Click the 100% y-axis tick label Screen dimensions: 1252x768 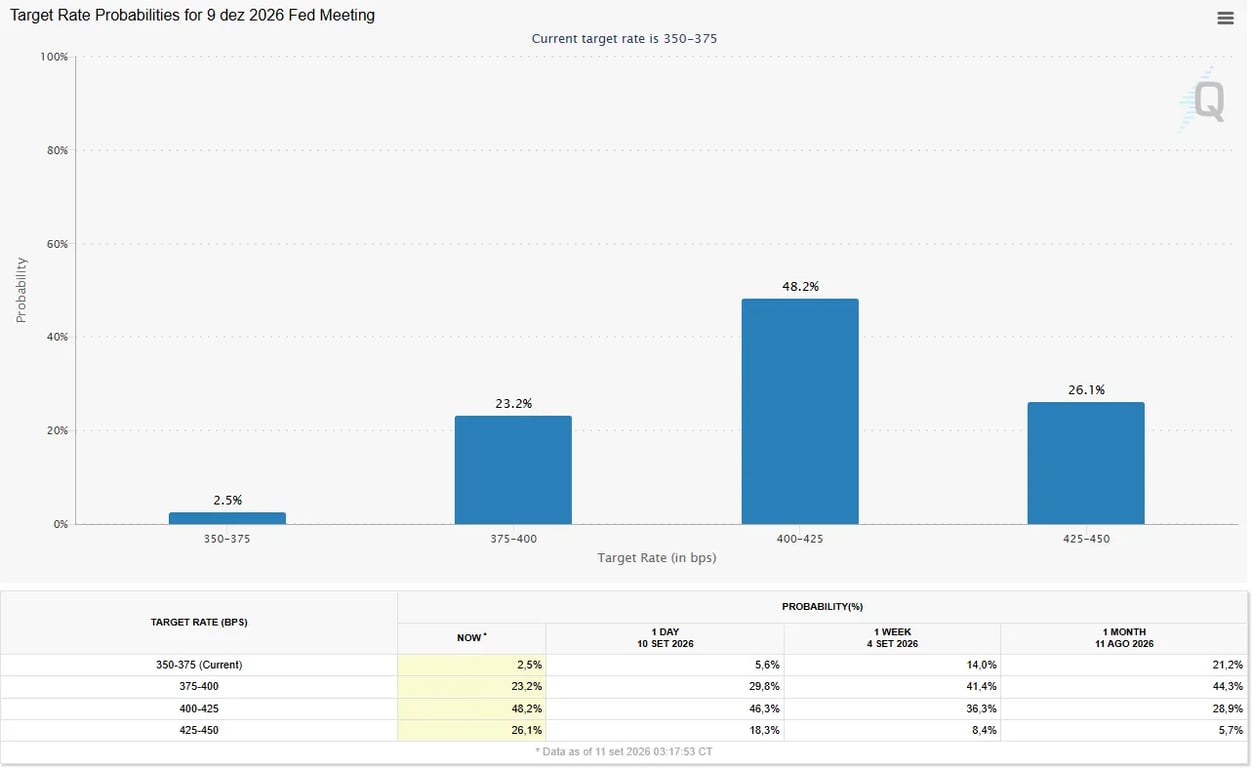click(x=54, y=57)
